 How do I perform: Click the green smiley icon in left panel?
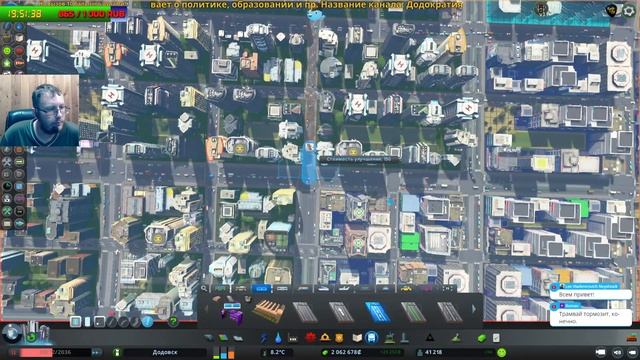coord(7,51)
